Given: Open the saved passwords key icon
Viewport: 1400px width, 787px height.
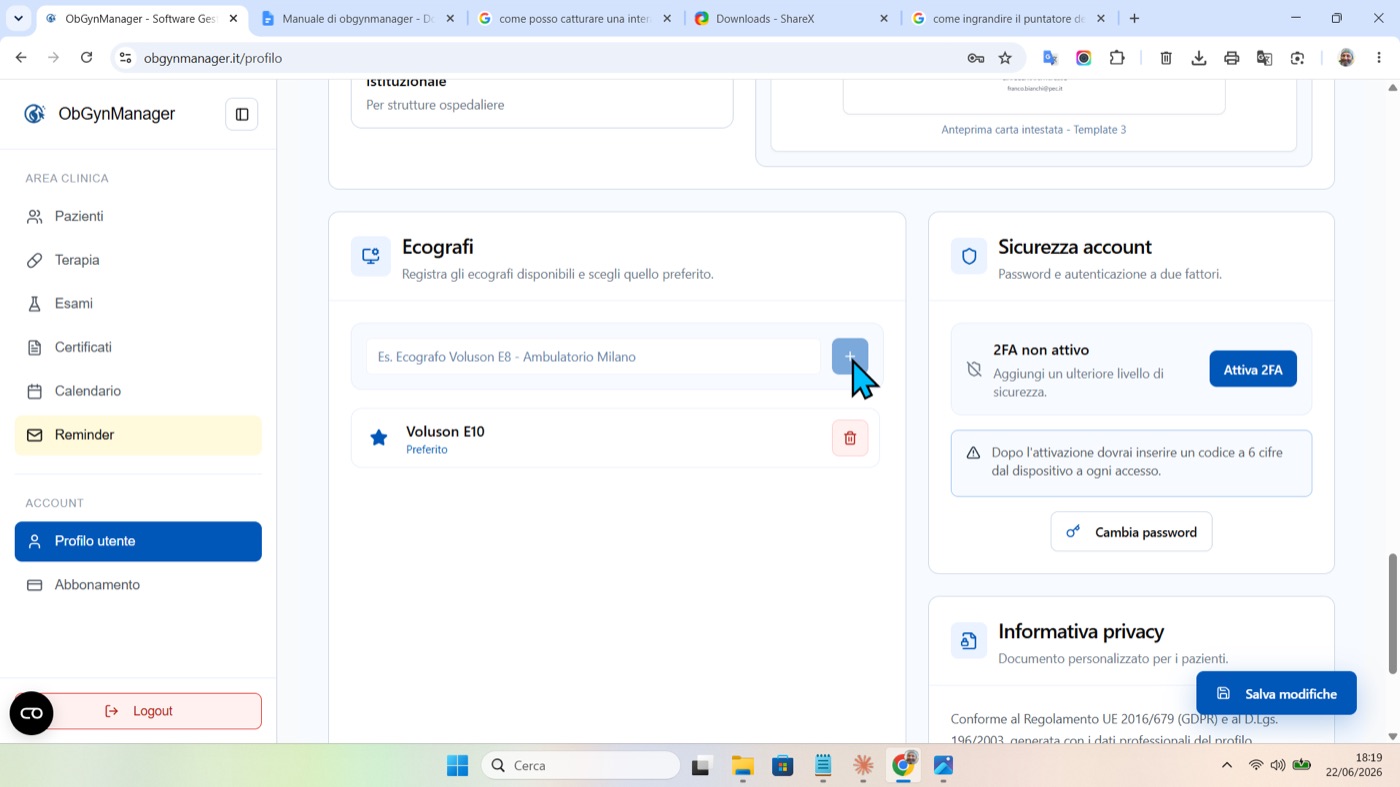Looking at the screenshot, I should coord(976,58).
